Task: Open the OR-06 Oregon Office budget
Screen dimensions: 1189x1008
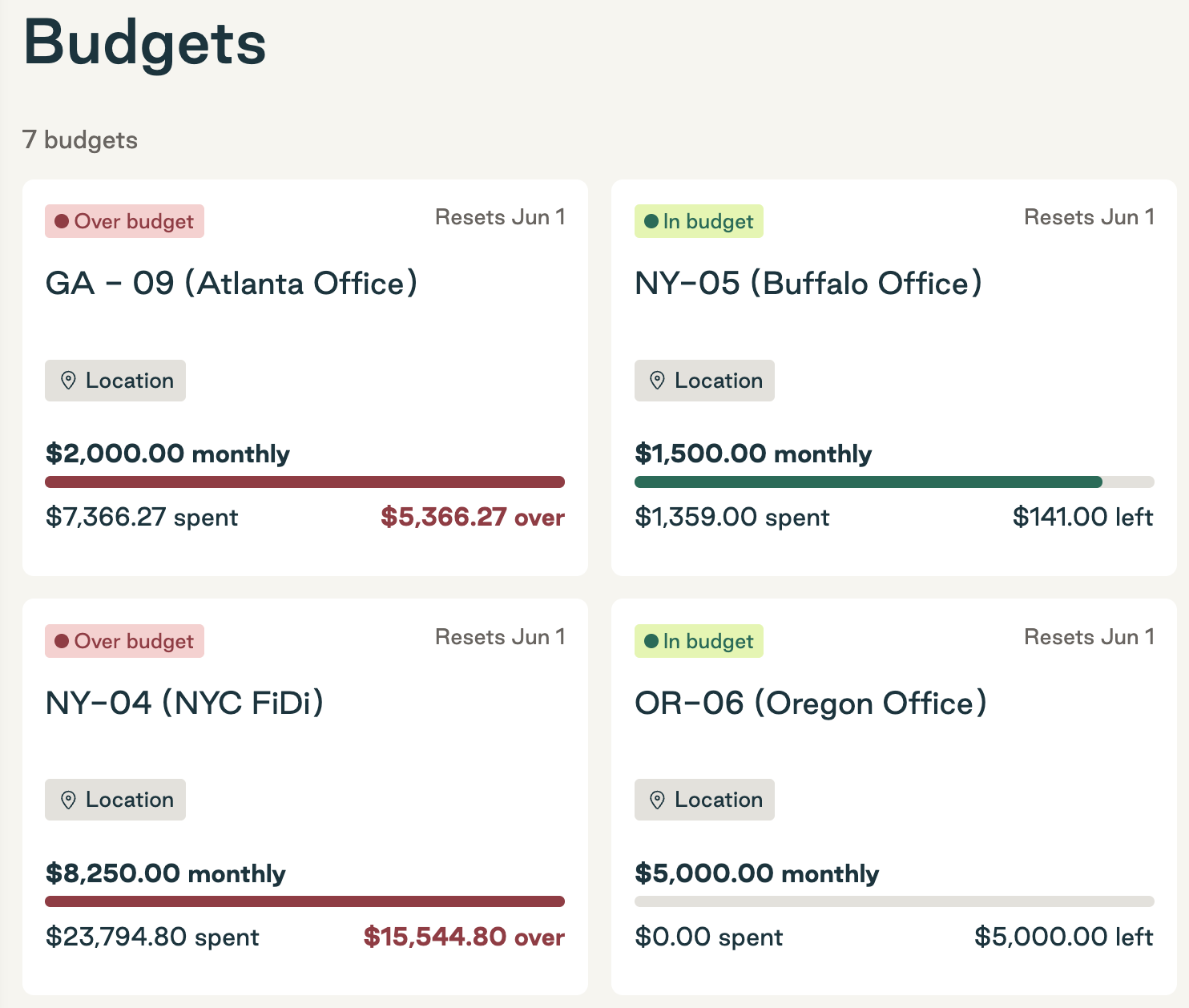Action: click(811, 703)
